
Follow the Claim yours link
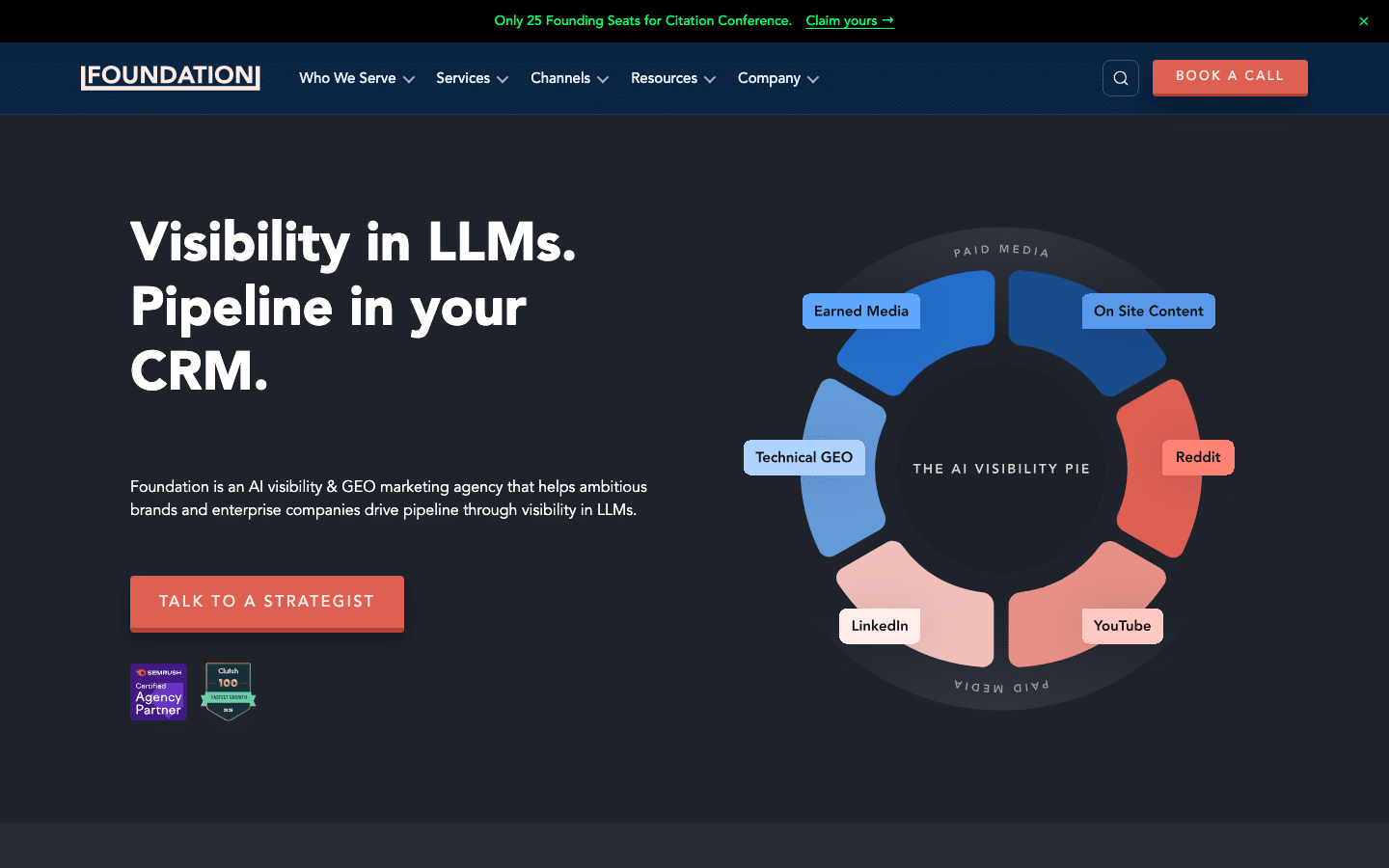850,20
